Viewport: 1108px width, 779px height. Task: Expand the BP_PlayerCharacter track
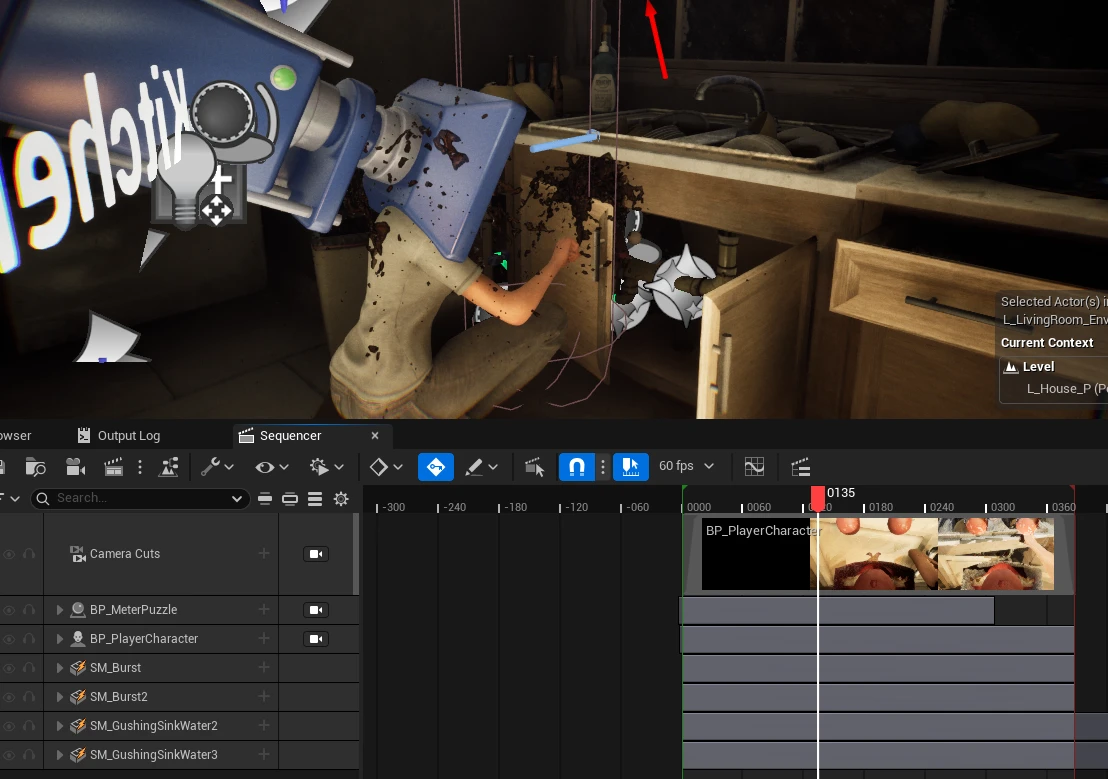pyautogui.click(x=59, y=638)
